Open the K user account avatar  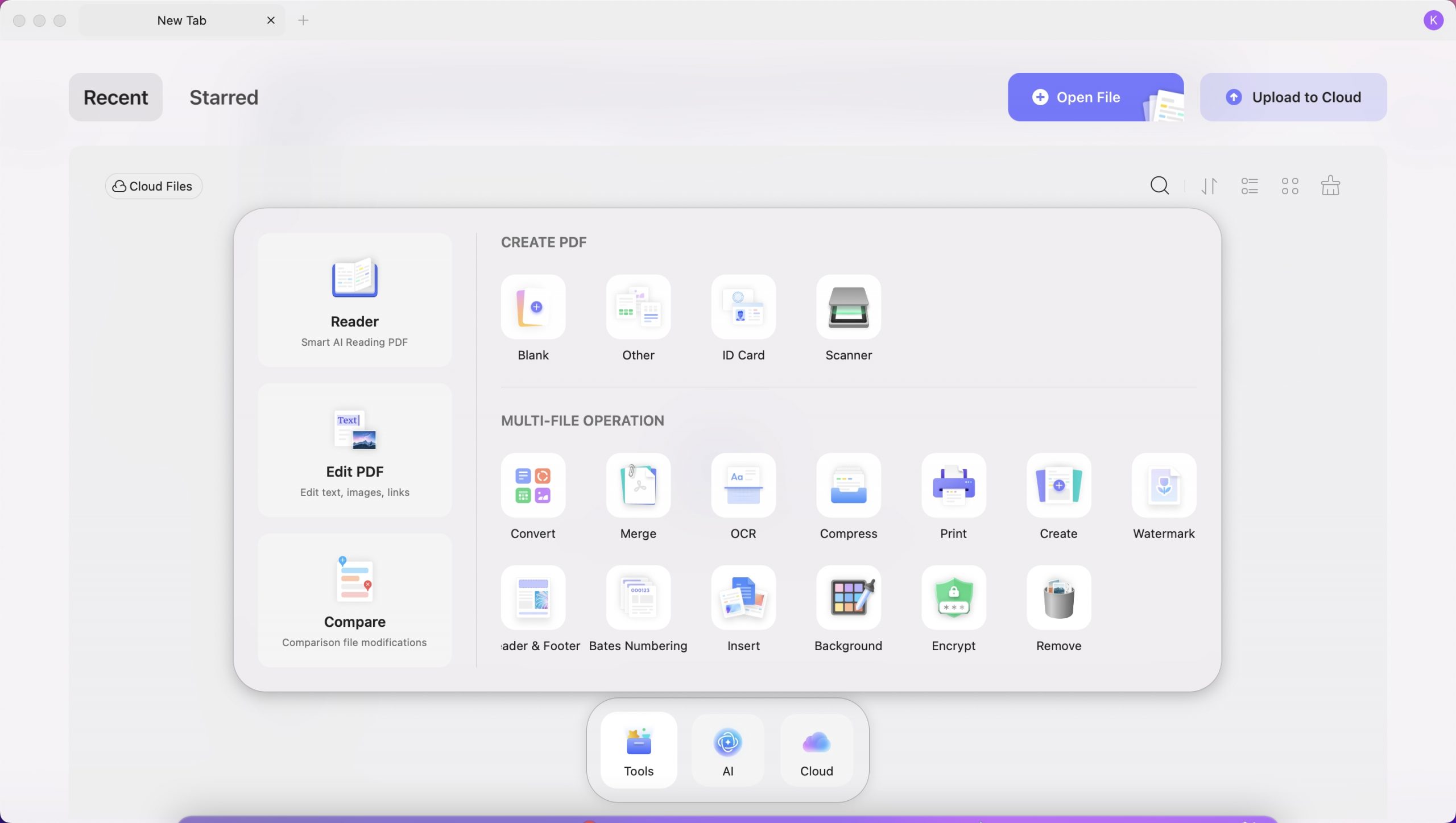[1433, 20]
